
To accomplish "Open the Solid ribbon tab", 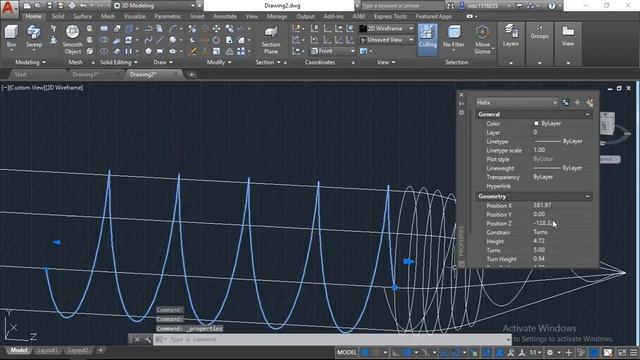I will 58,16.
